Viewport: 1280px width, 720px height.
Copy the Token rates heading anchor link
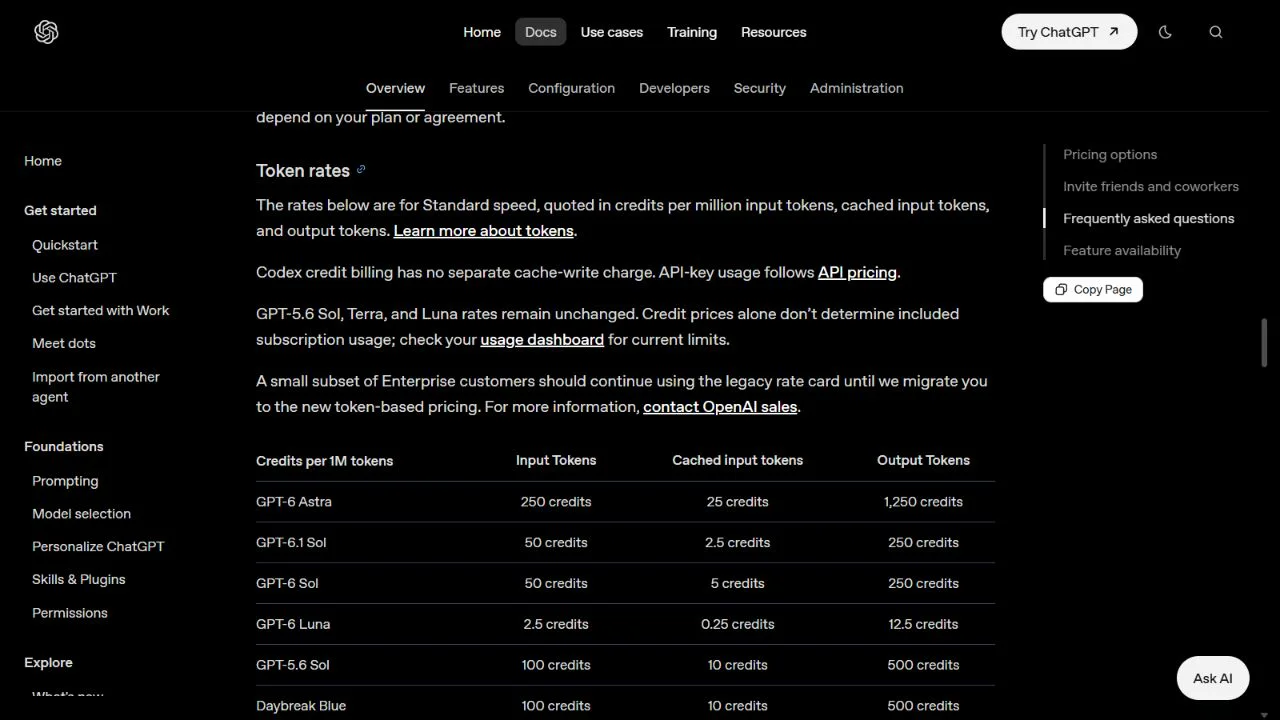361,170
